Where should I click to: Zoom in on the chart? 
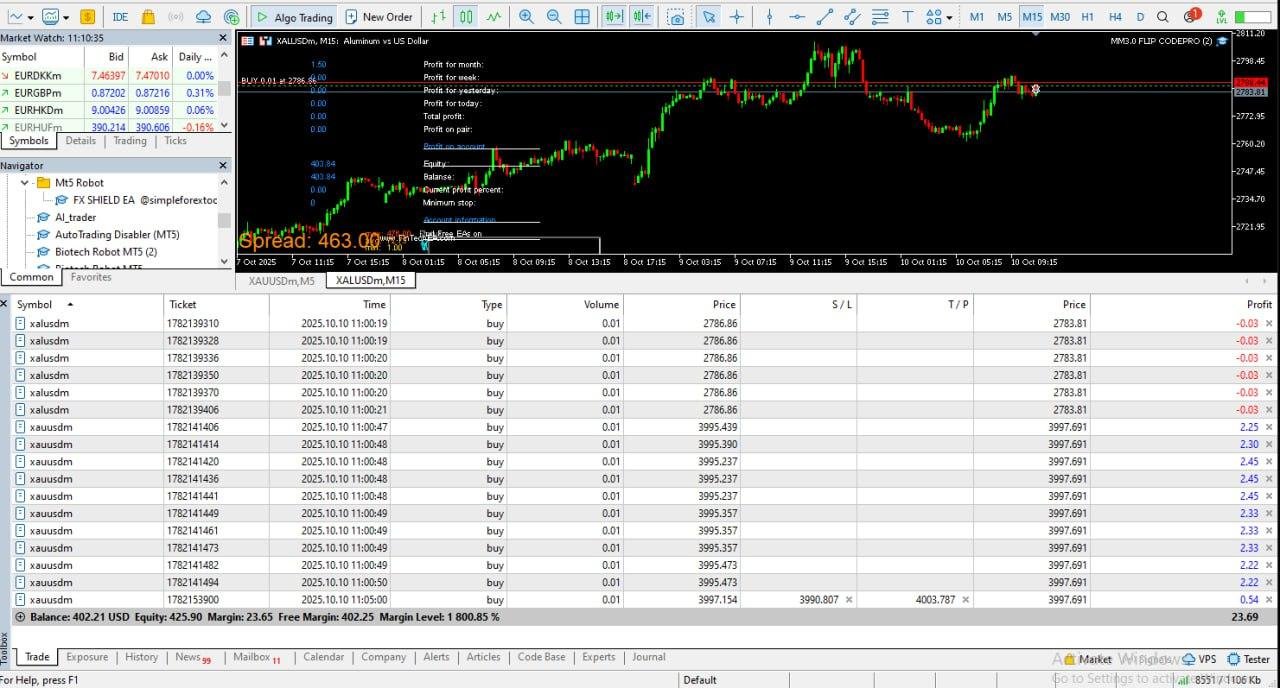click(x=526, y=17)
